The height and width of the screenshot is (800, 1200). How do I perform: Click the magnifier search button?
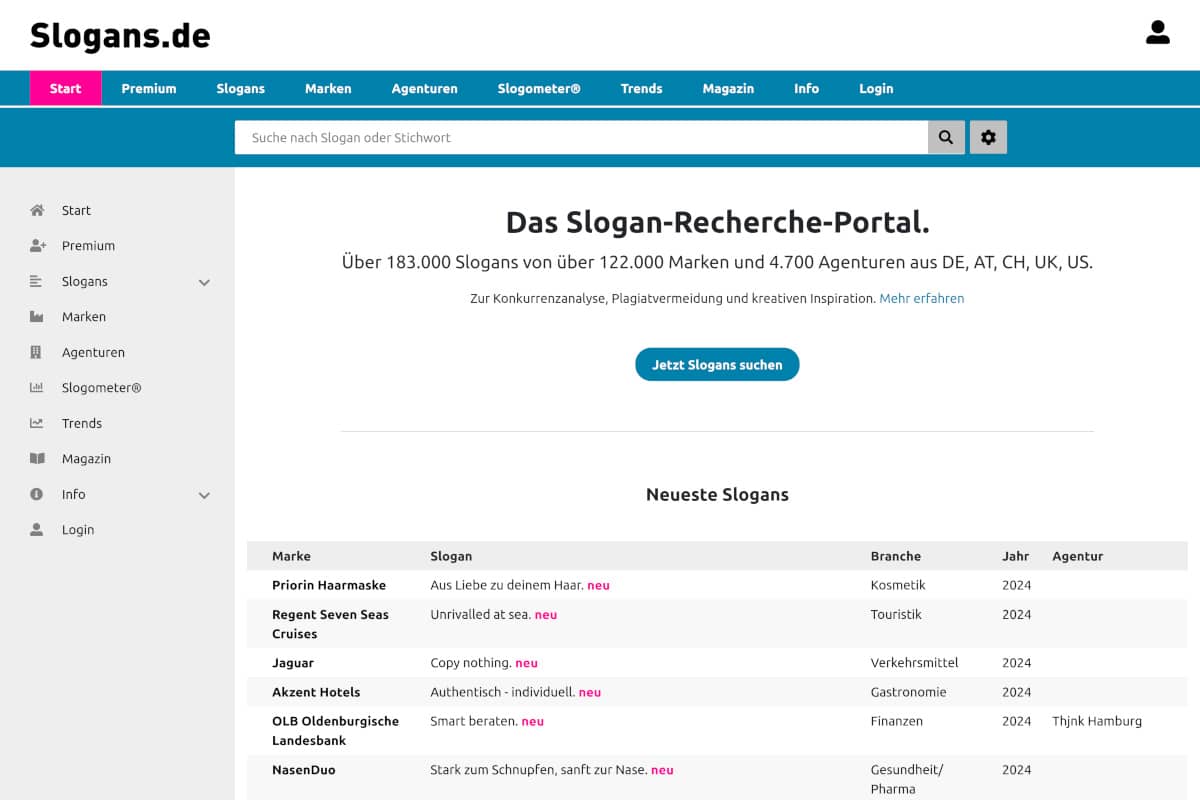pyautogui.click(x=946, y=137)
